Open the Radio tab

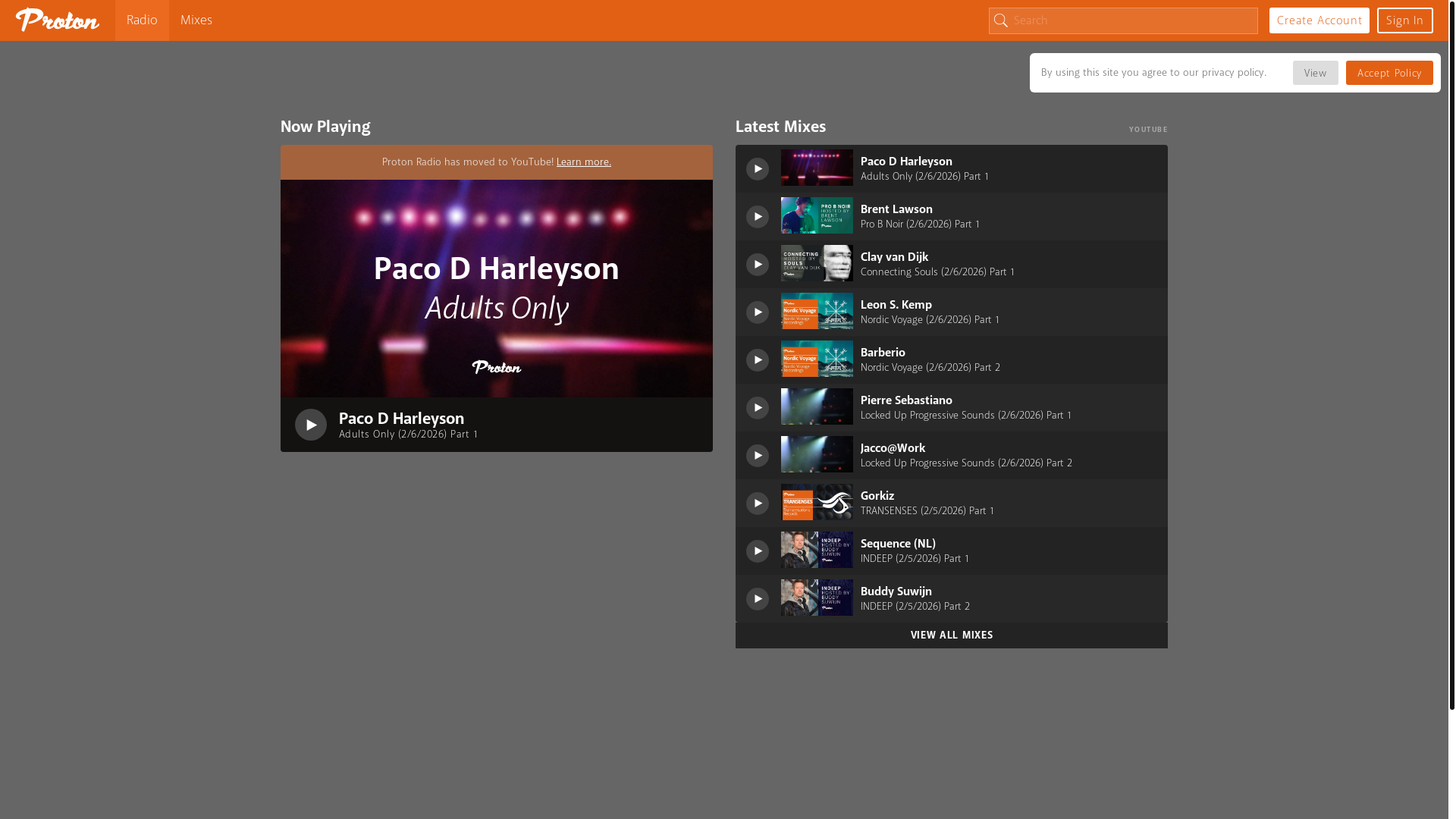142,20
